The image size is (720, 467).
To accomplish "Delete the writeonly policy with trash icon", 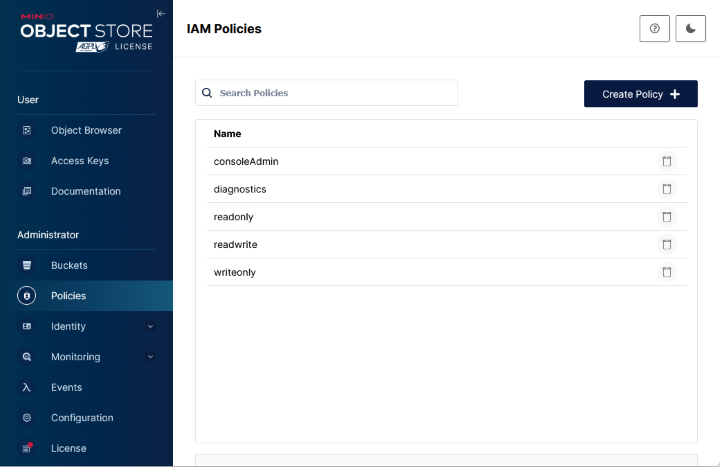I will pos(666,272).
